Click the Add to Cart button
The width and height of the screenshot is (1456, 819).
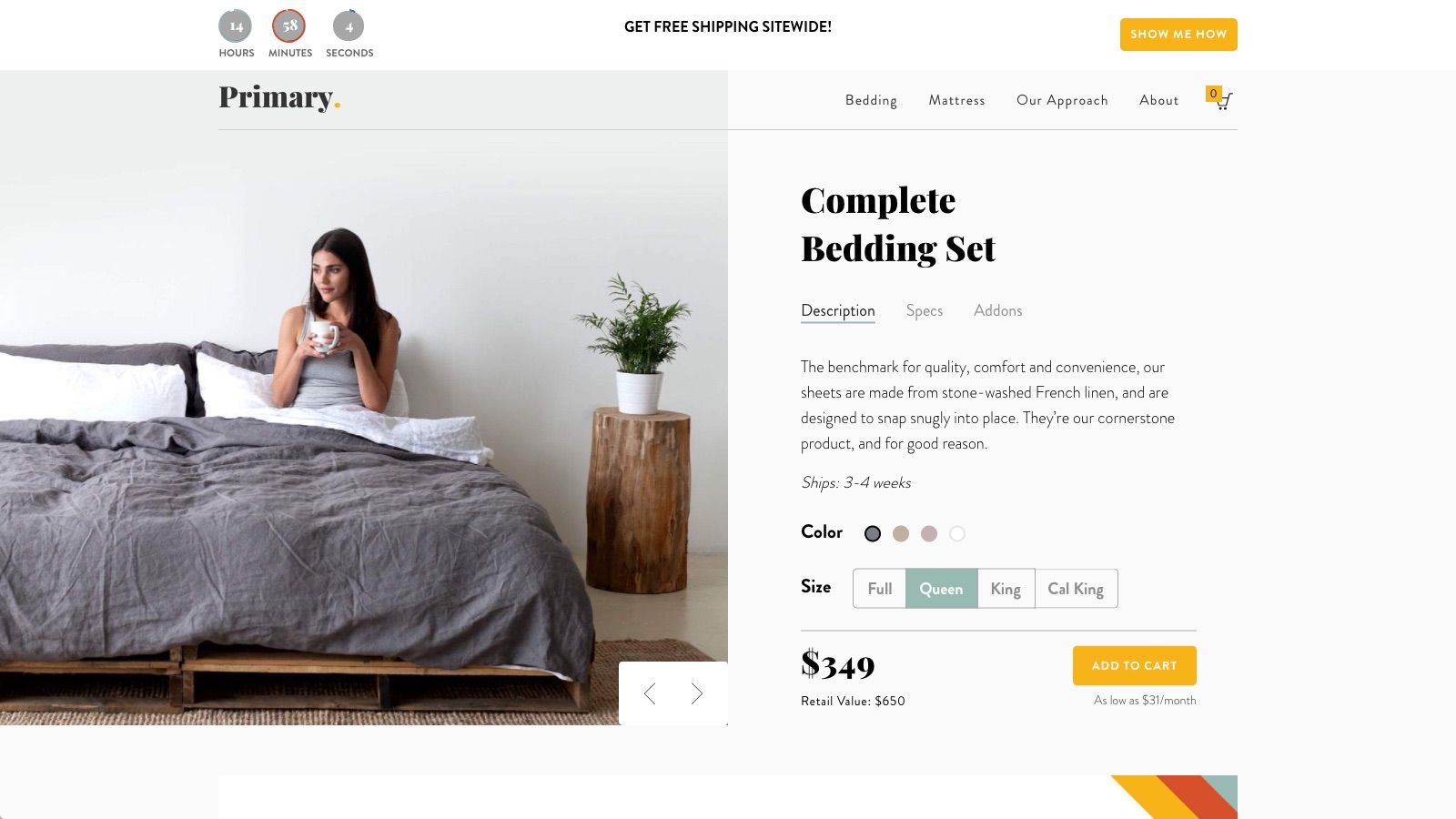pyautogui.click(x=1135, y=666)
